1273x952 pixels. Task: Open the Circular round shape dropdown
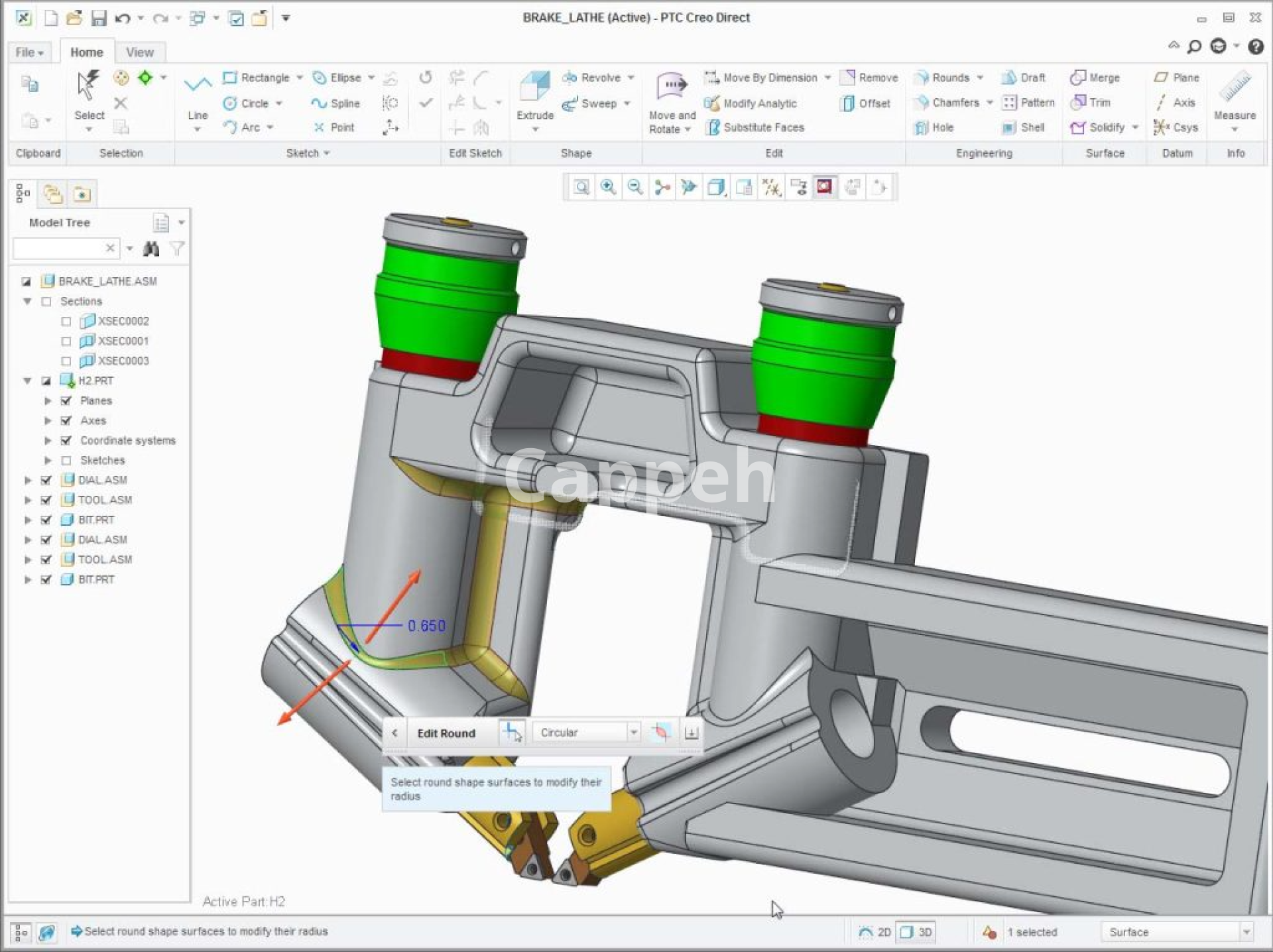[633, 733]
